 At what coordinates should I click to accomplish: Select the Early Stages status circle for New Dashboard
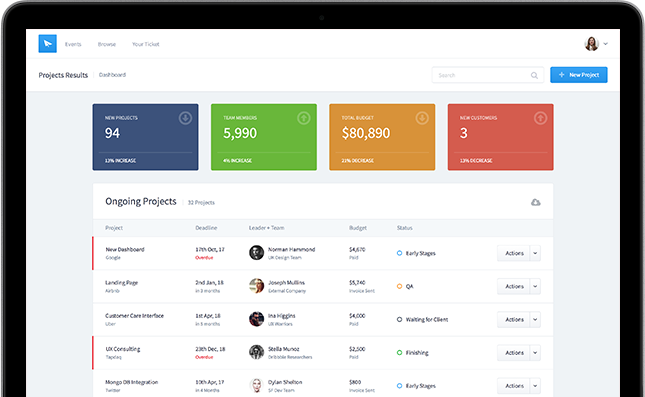coord(399,253)
